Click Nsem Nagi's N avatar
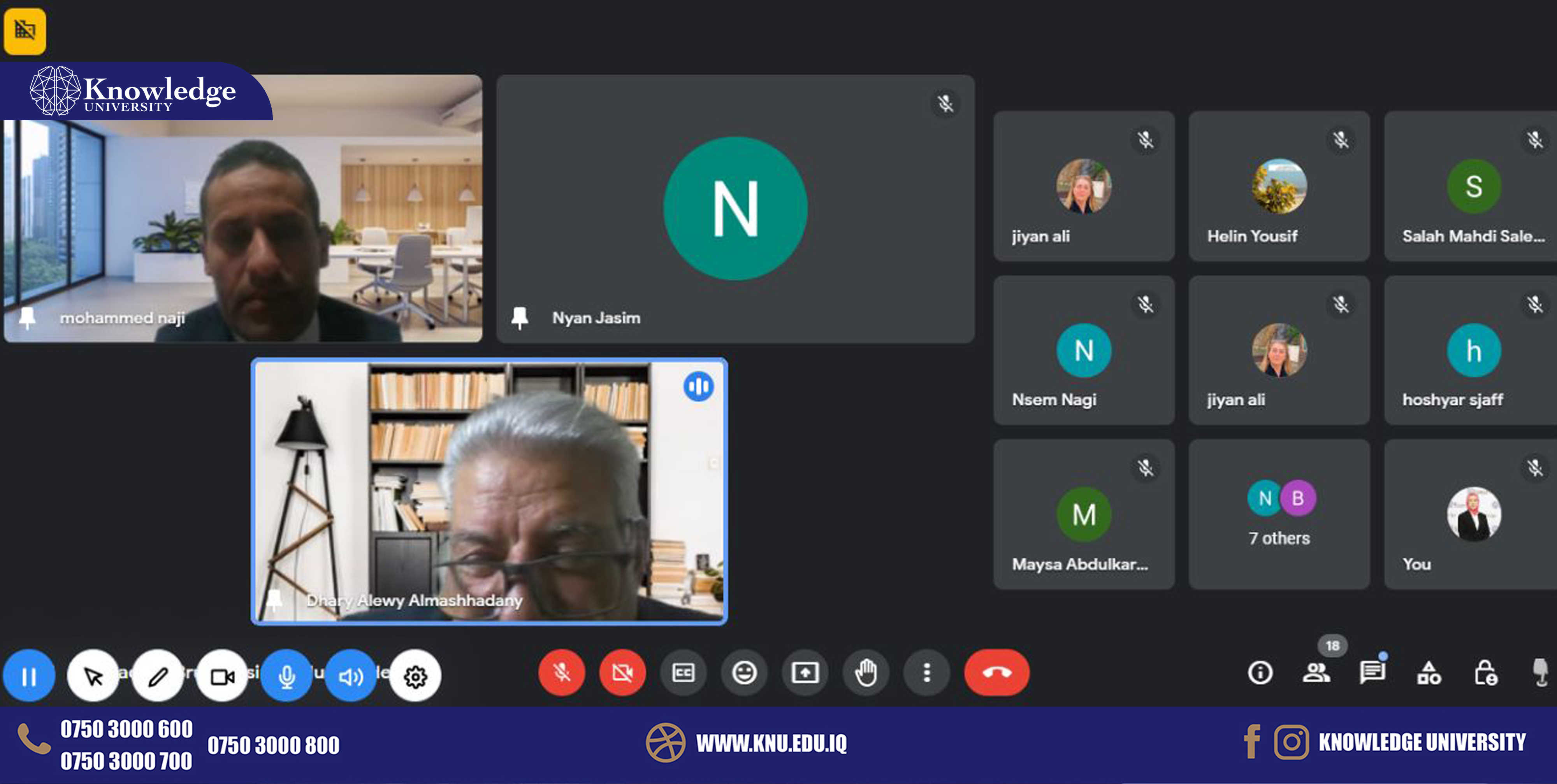Screen dimensions: 1557x784 1084,350
